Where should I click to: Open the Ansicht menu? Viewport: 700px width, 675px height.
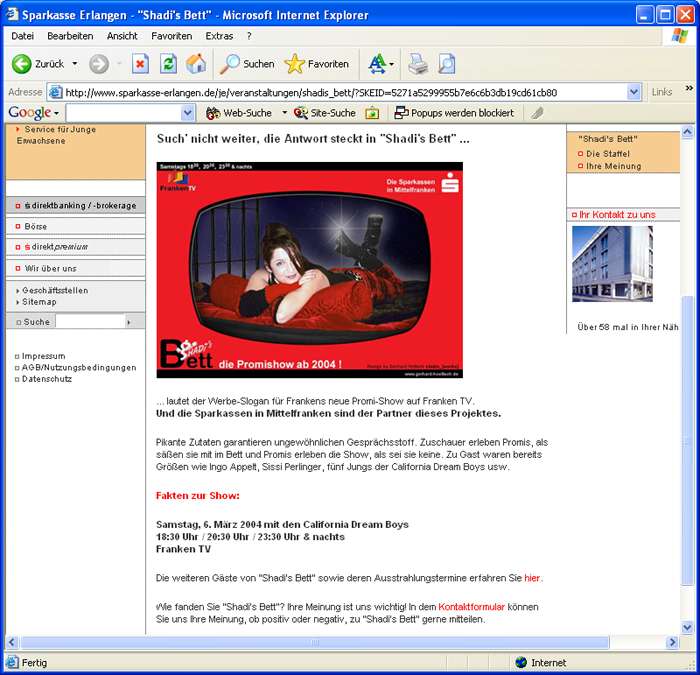tap(122, 36)
